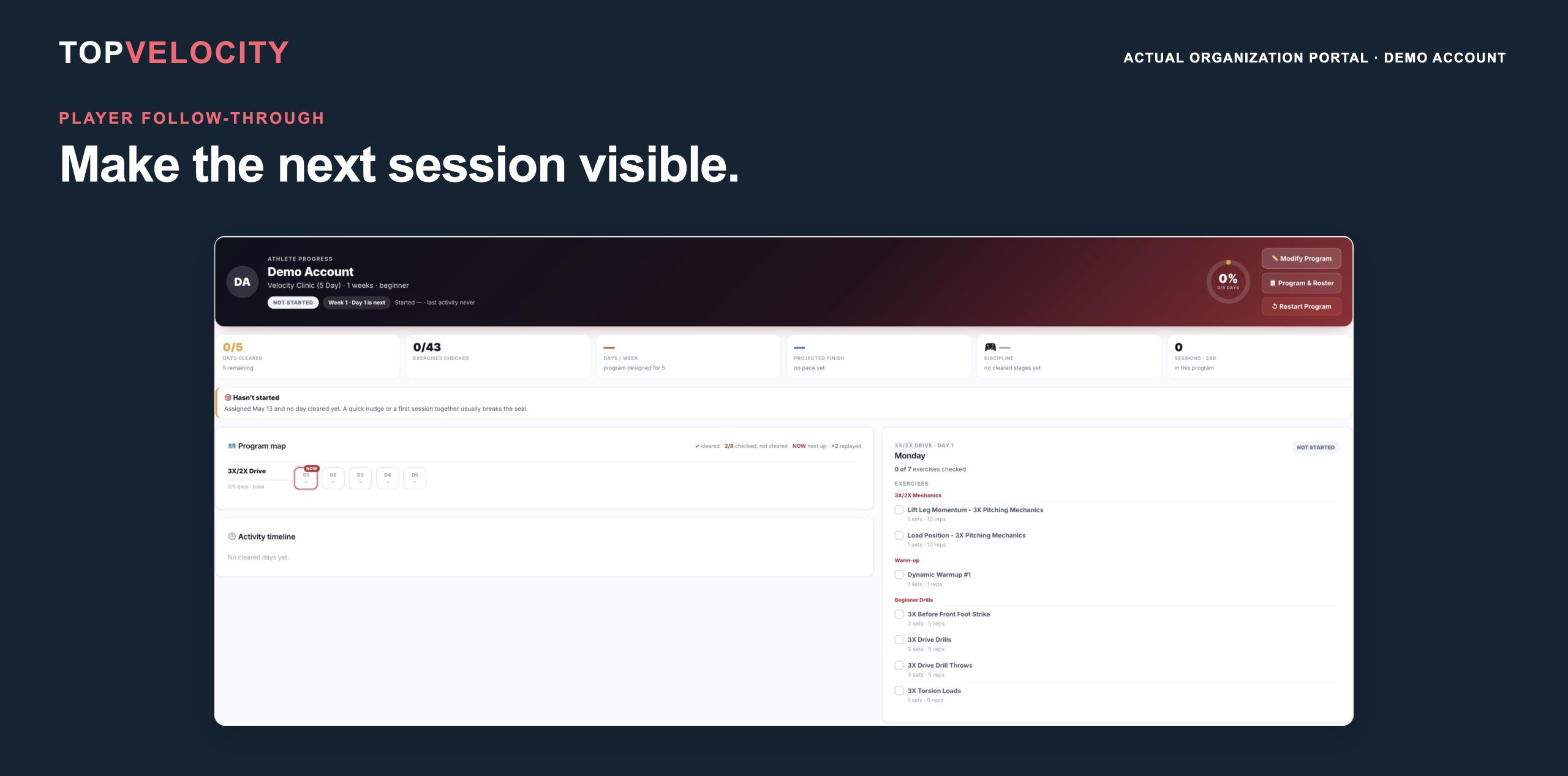Screen dimensions: 1568x776
Task: Select day D3 in the program map
Action: 360,478
